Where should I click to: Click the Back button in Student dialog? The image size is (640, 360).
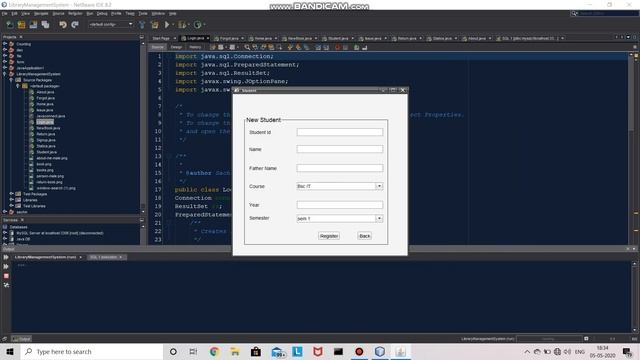click(364, 236)
